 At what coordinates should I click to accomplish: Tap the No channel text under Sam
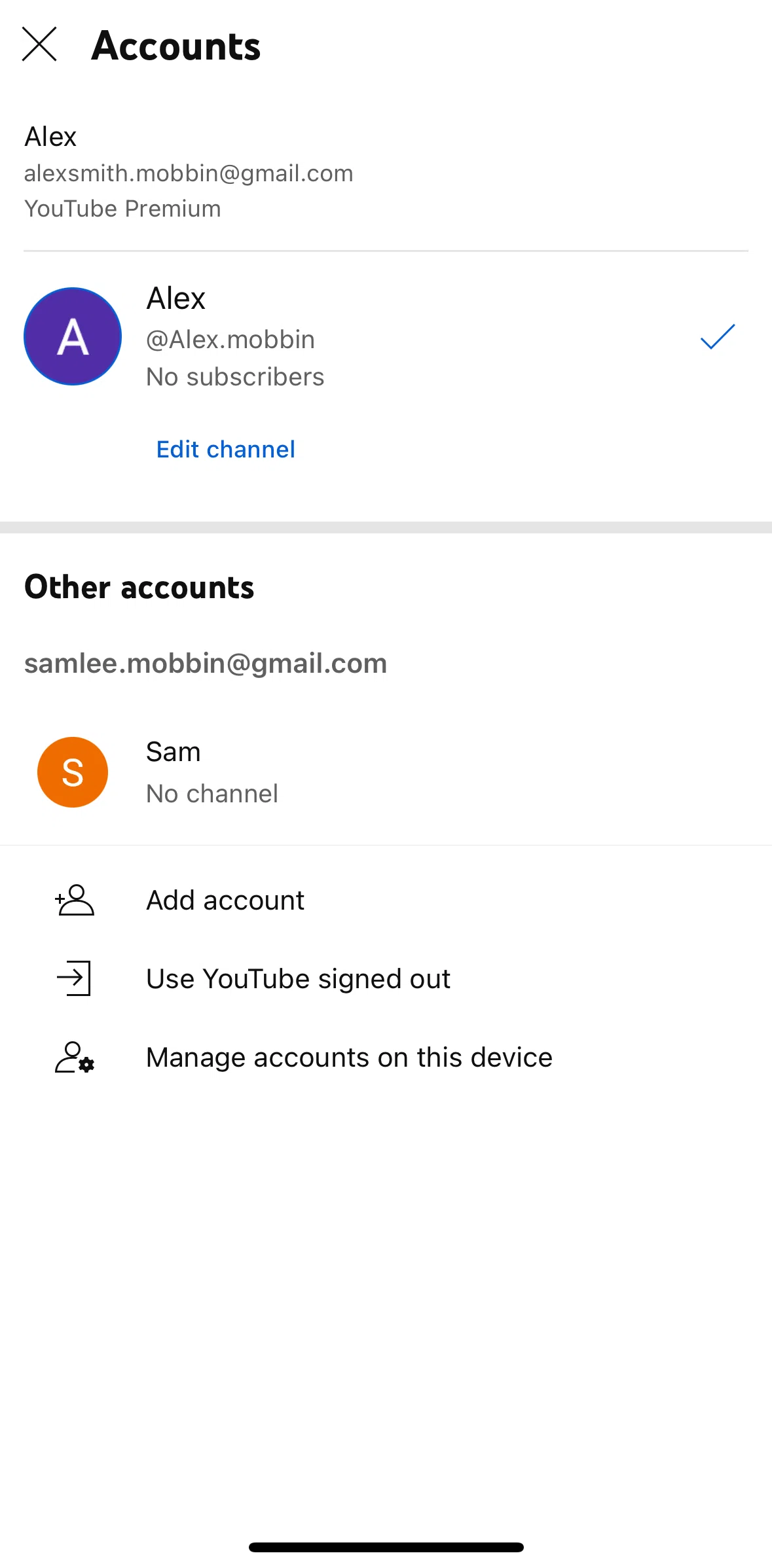(212, 794)
